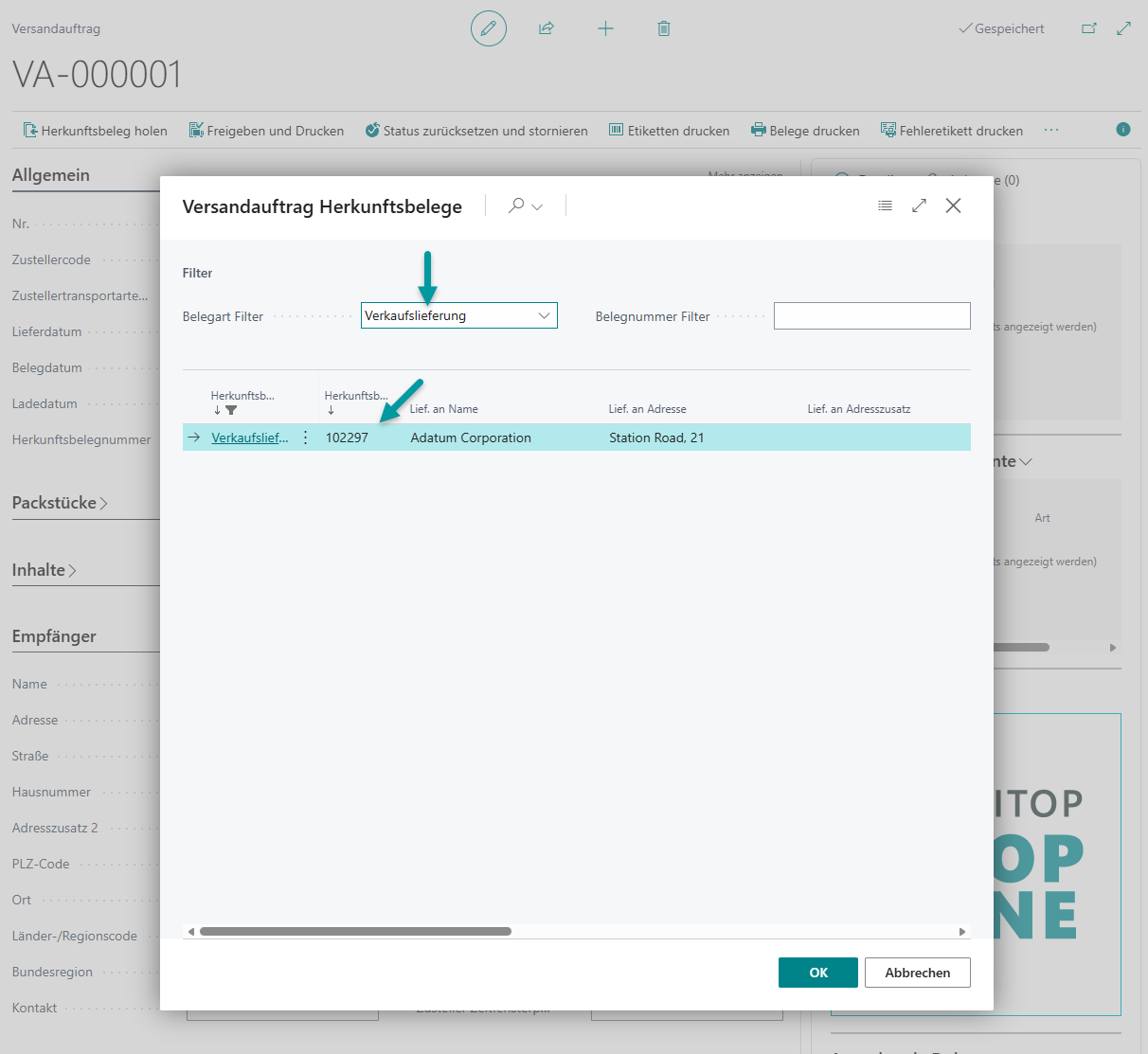Click the dialog's horizontal scrollbar thumb
The image size is (1148, 1054).
click(355, 932)
